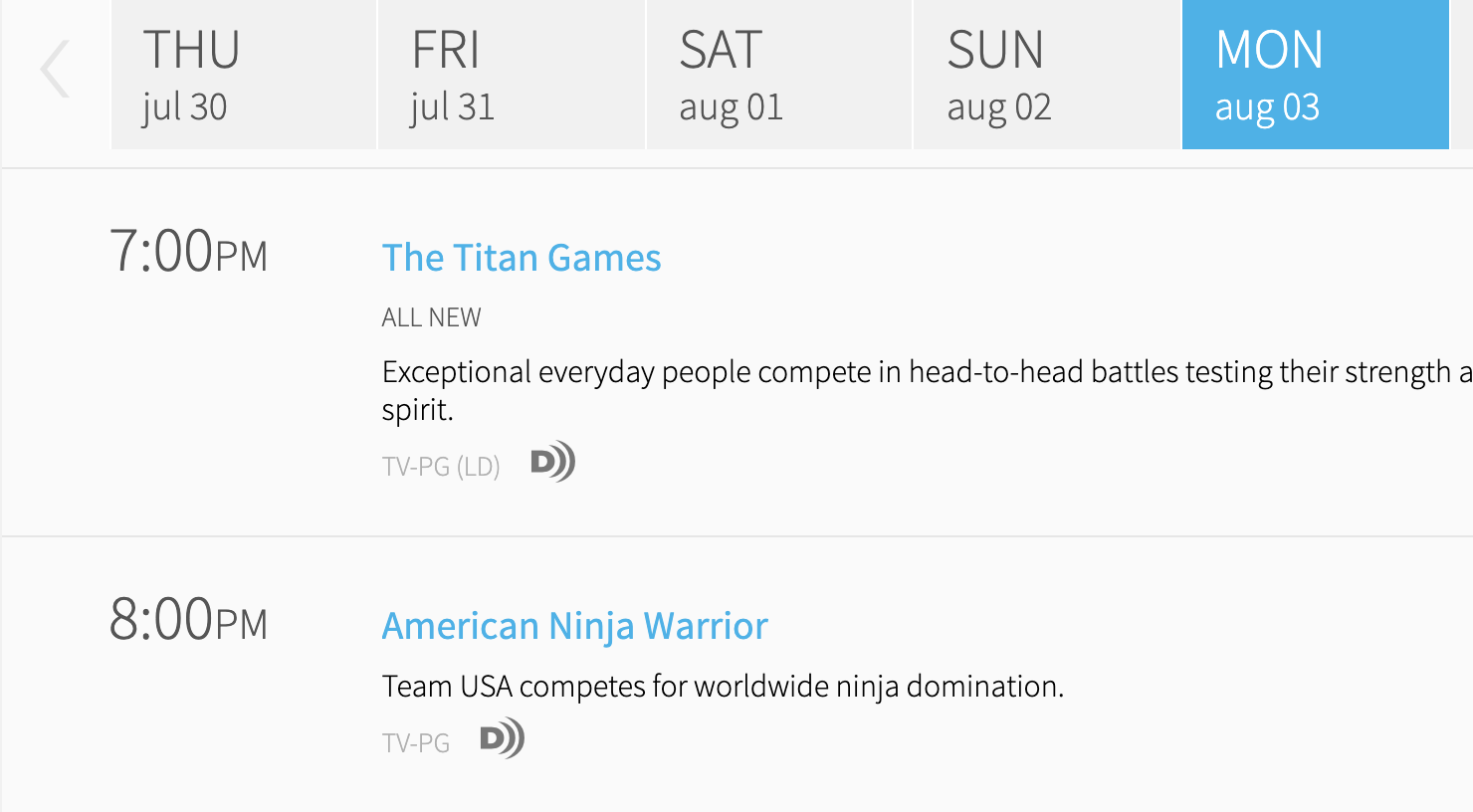
Task: Click the word 'spirit.' in Titan Games description
Action: coord(418,410)
